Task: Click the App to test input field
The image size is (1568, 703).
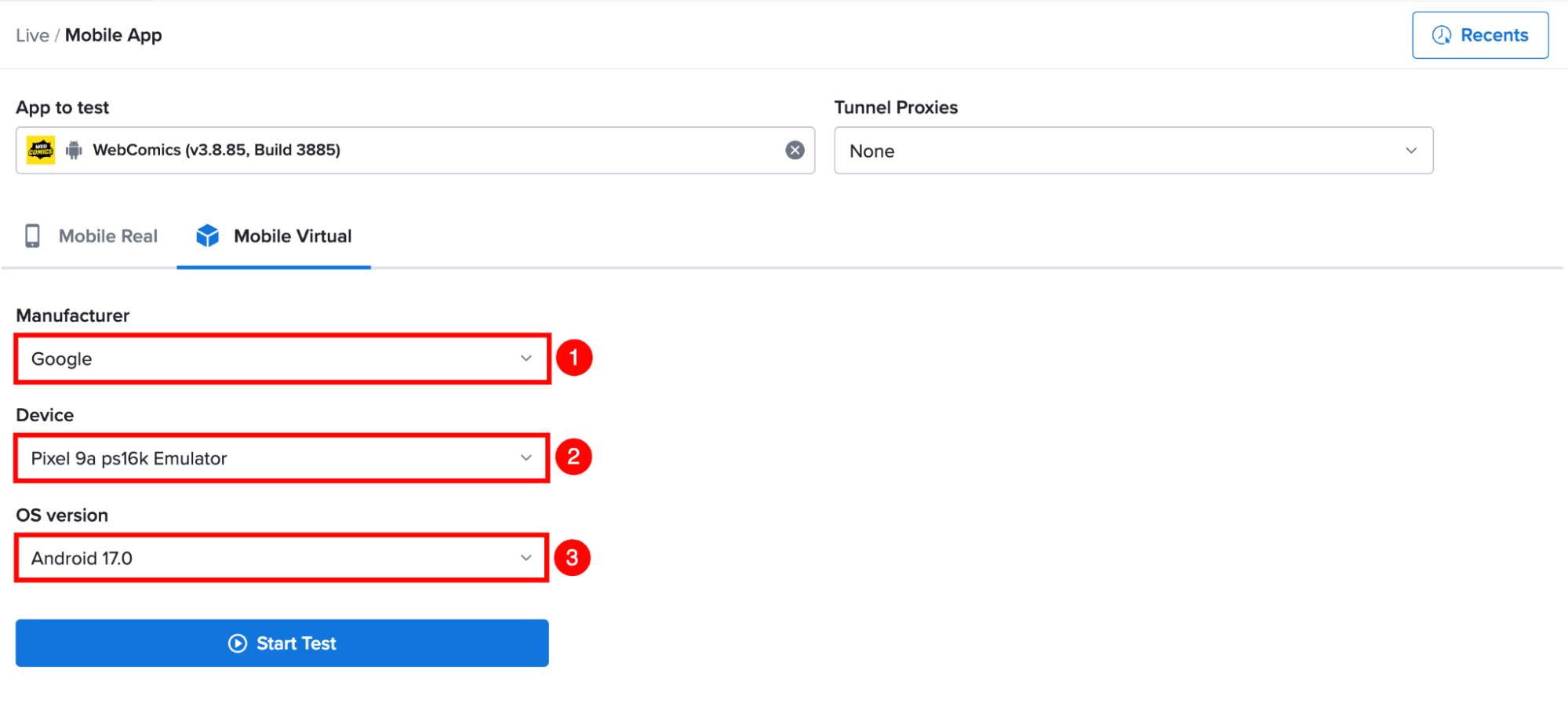Action: point(415,150)
